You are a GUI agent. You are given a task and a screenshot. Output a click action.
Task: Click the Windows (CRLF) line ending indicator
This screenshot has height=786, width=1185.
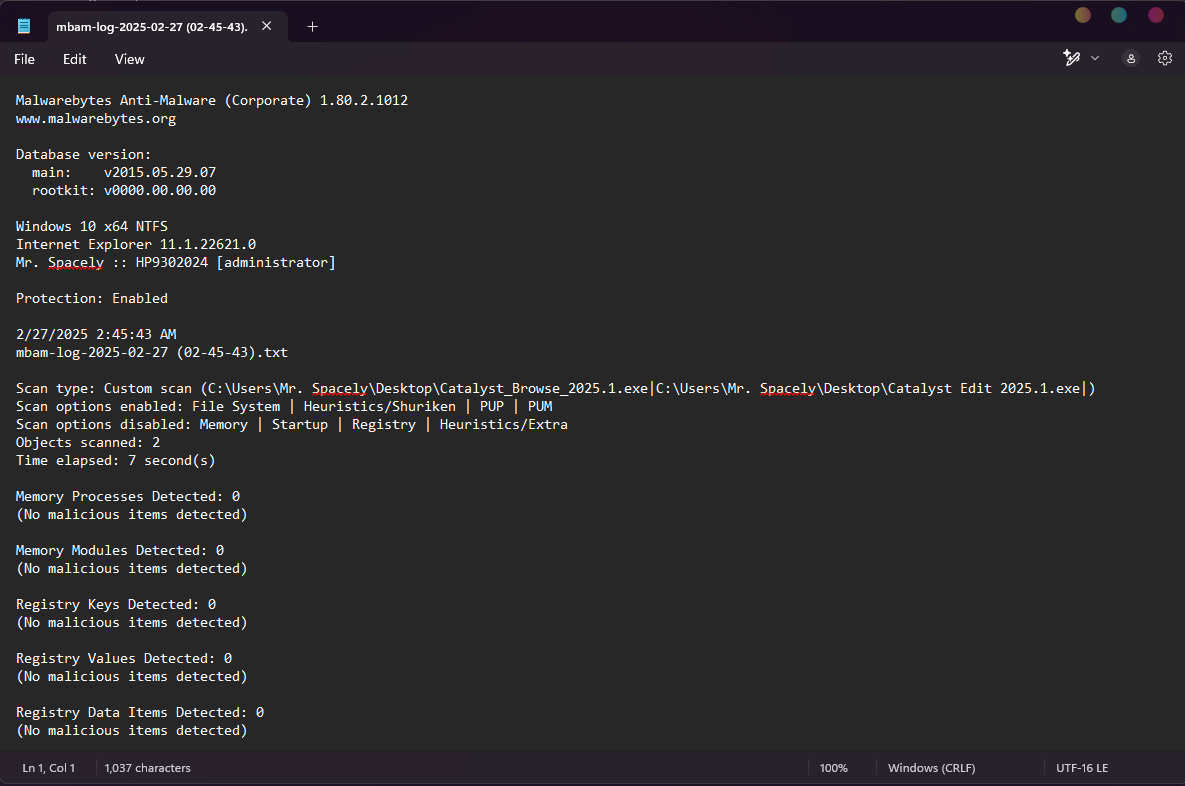[x=931, y=768]
